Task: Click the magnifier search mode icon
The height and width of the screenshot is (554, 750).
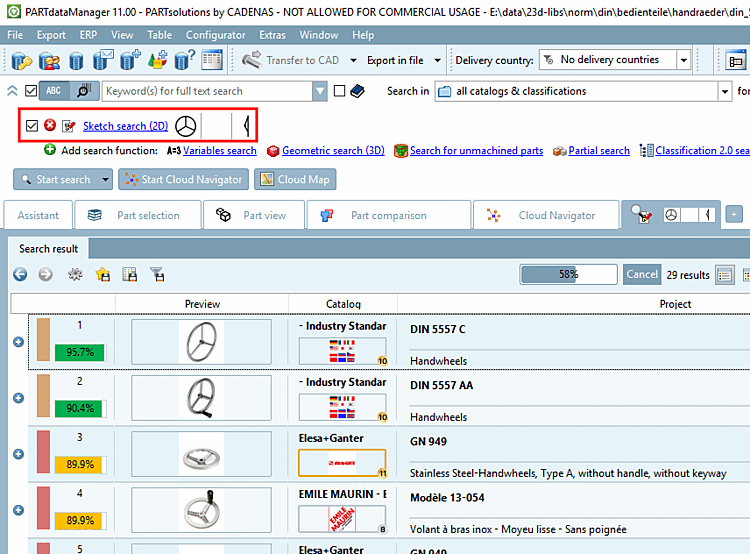Action: [x=84, y=91]
